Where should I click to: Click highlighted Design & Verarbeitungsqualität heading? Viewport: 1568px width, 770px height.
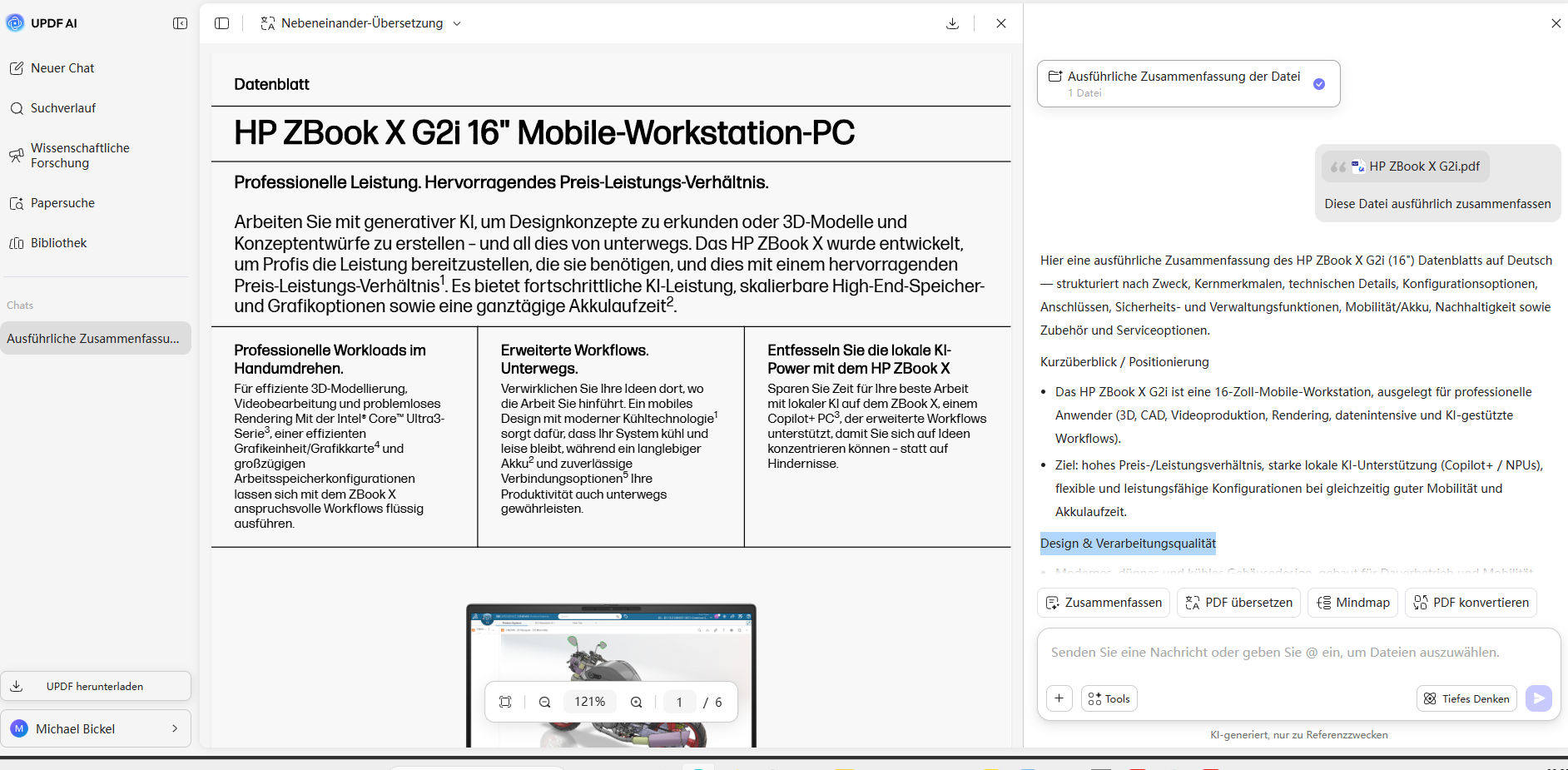click(1128, 544)
